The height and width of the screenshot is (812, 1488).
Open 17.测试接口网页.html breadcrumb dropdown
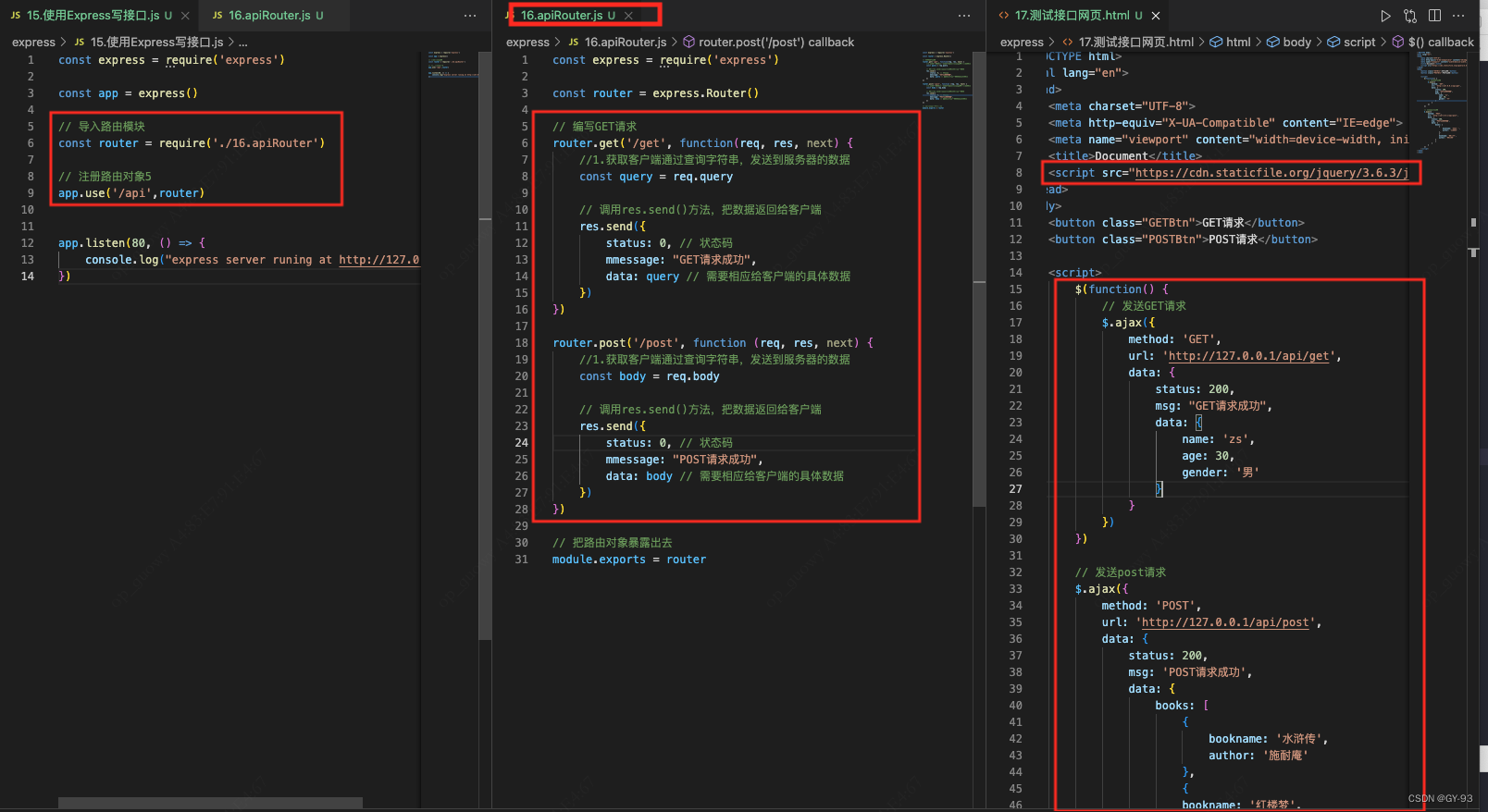coord(1128,43)
